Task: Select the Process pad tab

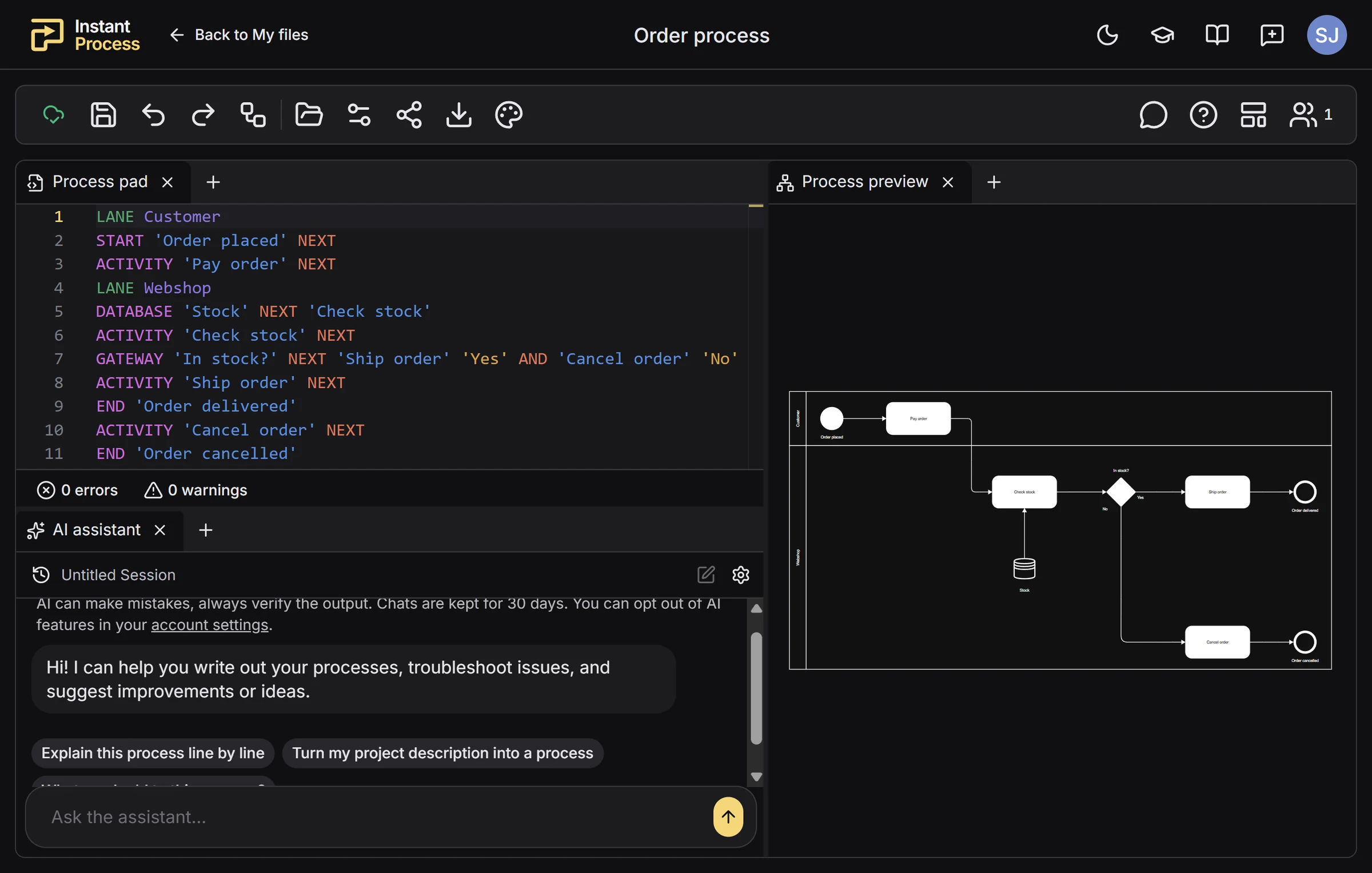Action: (100, 182)
